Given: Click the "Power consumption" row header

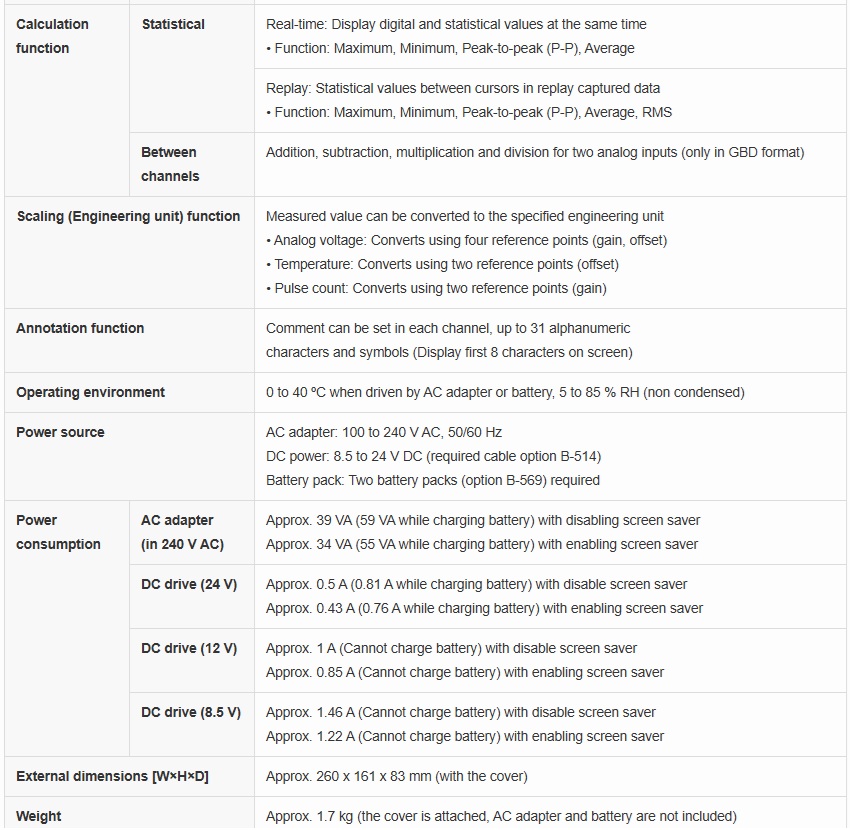Looking at the screenshot, I should [58, 532].
